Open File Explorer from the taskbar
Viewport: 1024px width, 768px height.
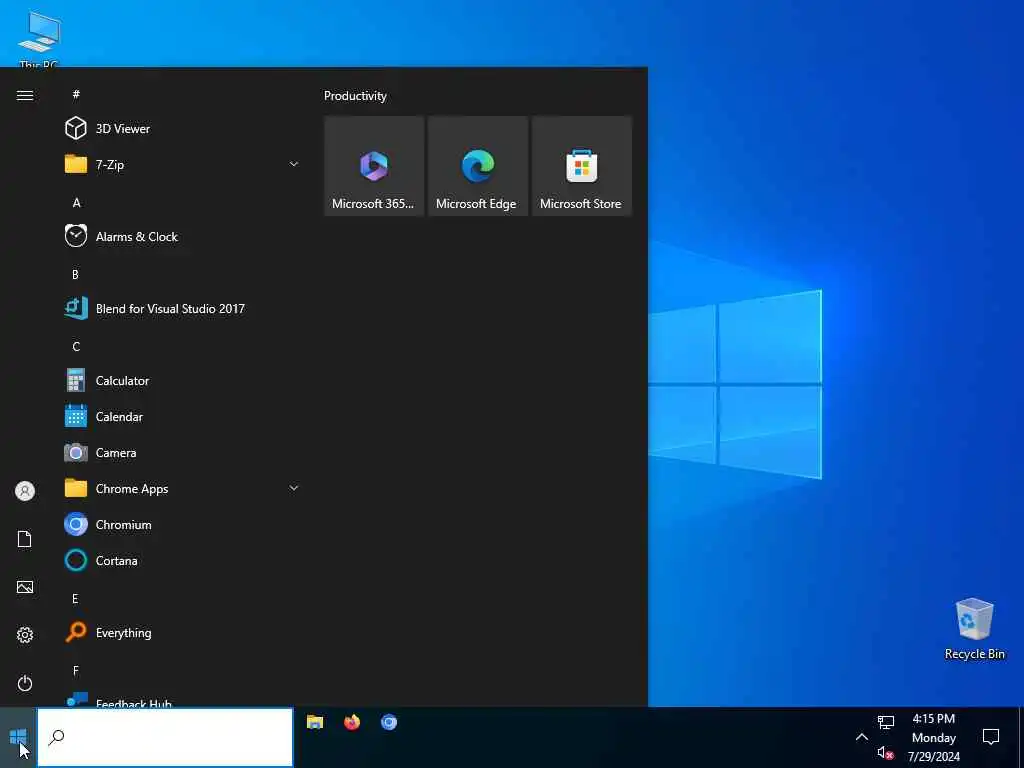point(315,722)
